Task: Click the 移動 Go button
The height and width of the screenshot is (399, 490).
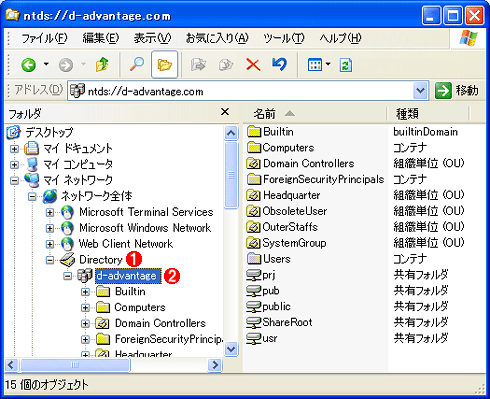Action: (456, 91)
